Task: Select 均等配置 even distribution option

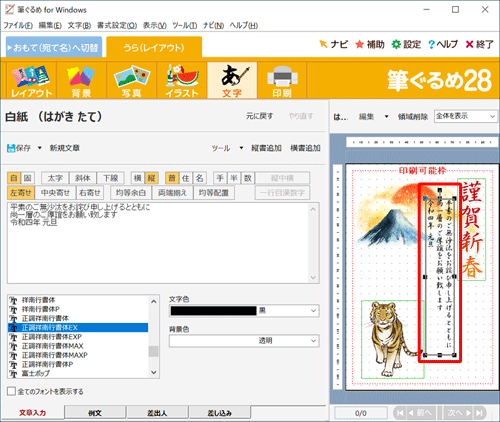Action: coord(214,193)
